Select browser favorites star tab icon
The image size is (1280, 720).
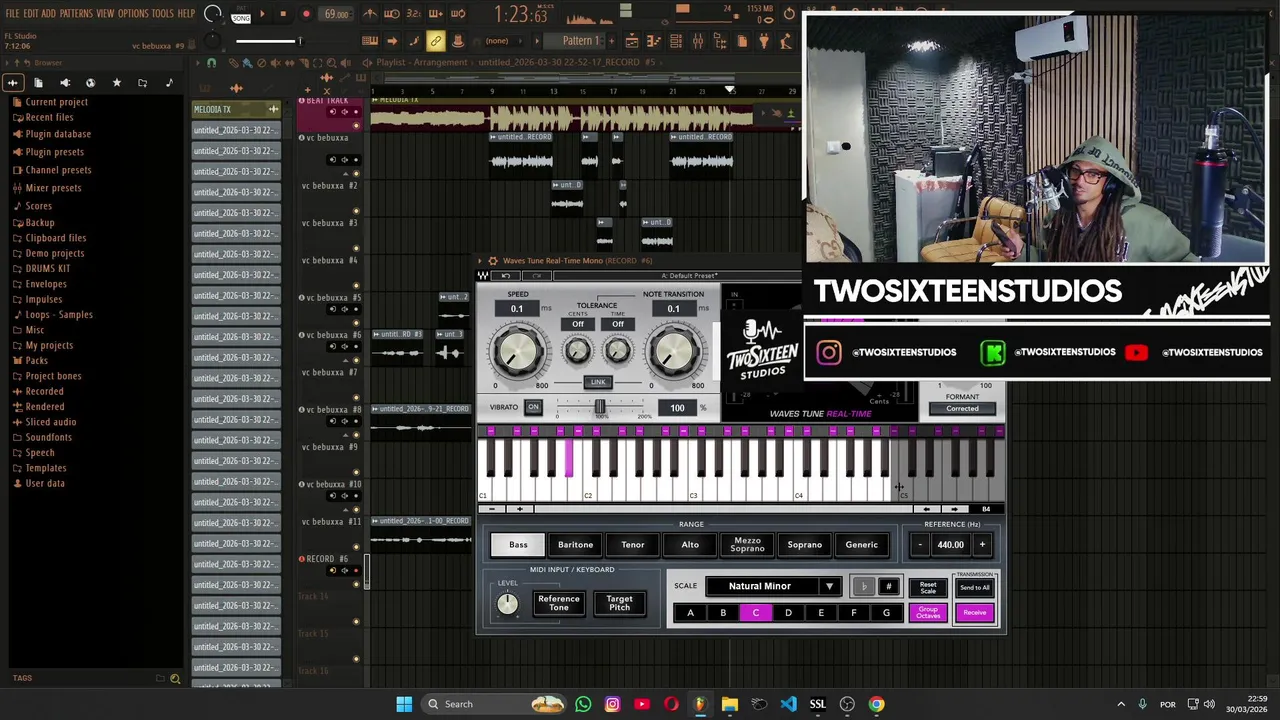click(116, 83)
